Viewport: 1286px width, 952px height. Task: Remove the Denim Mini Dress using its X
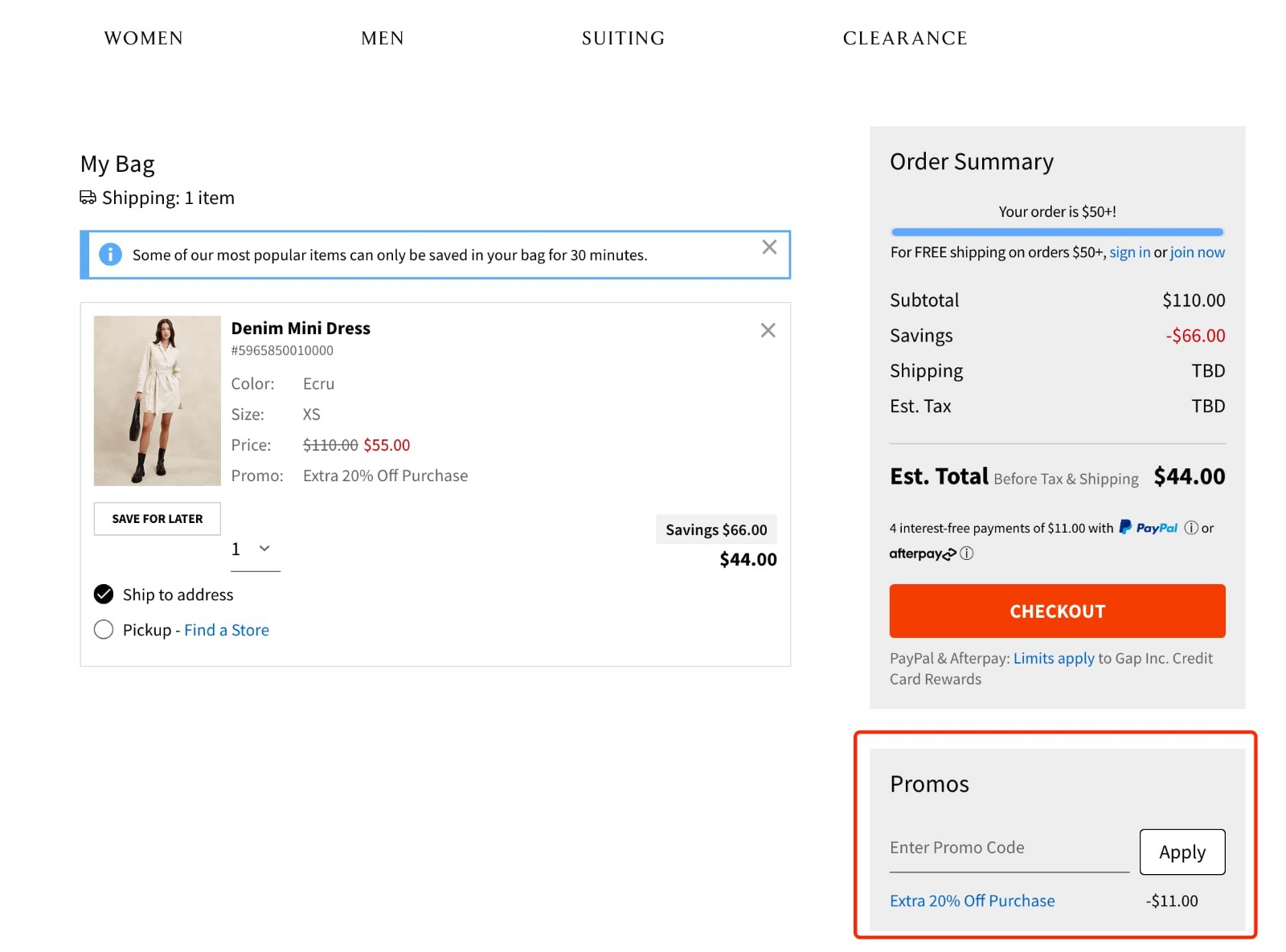click(x=768, y=330)
